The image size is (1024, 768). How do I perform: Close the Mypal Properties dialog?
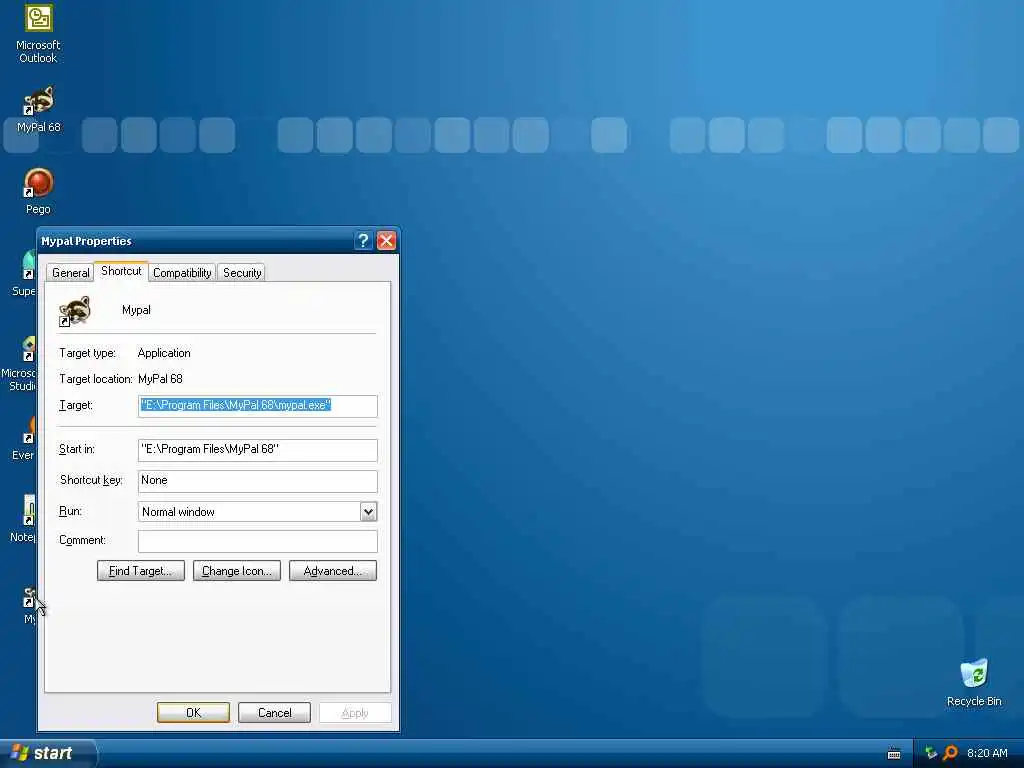(387, 241)
